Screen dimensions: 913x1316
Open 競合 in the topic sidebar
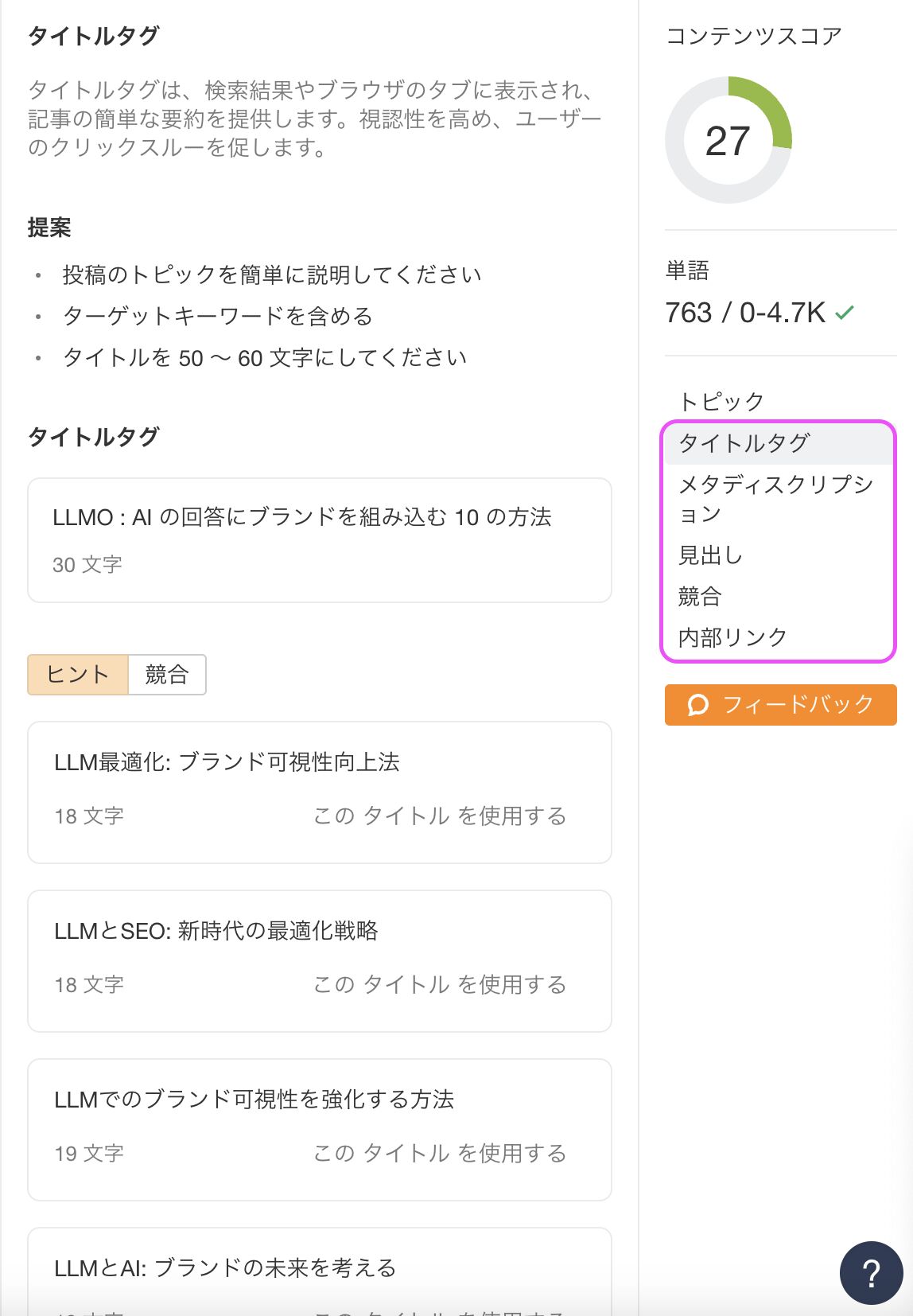tap(700, 596)
